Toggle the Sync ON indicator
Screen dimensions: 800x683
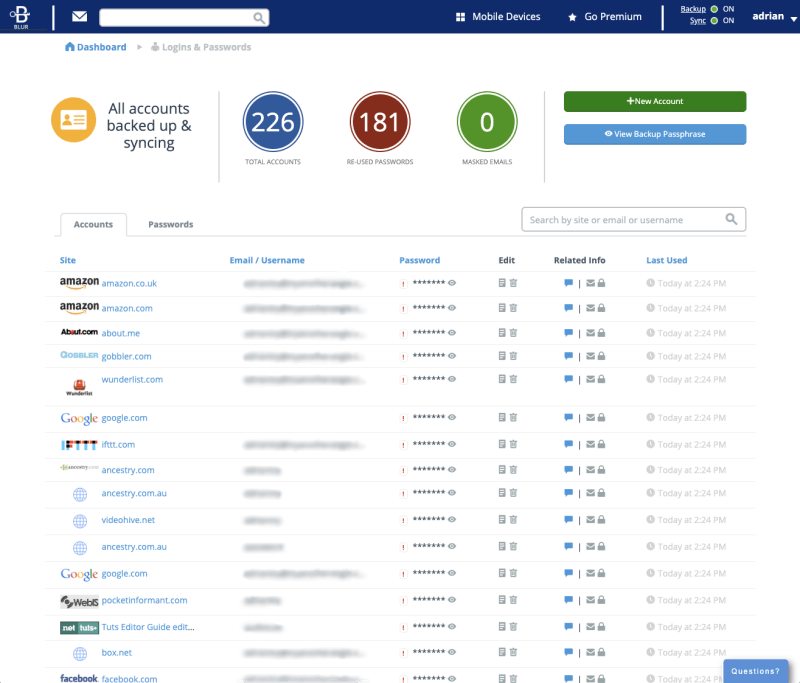point(714,20)
